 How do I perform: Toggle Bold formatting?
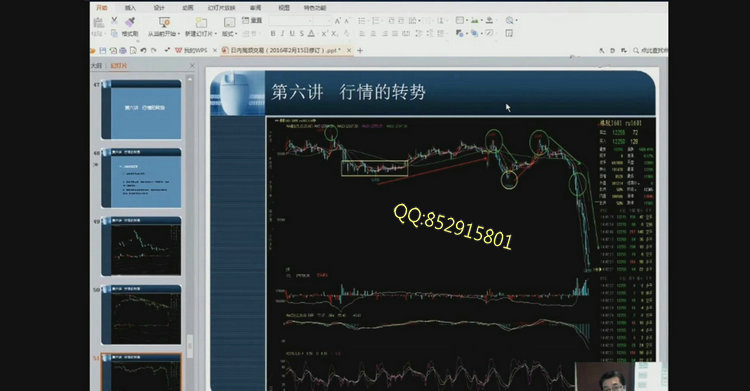click(x=273, y=33)
